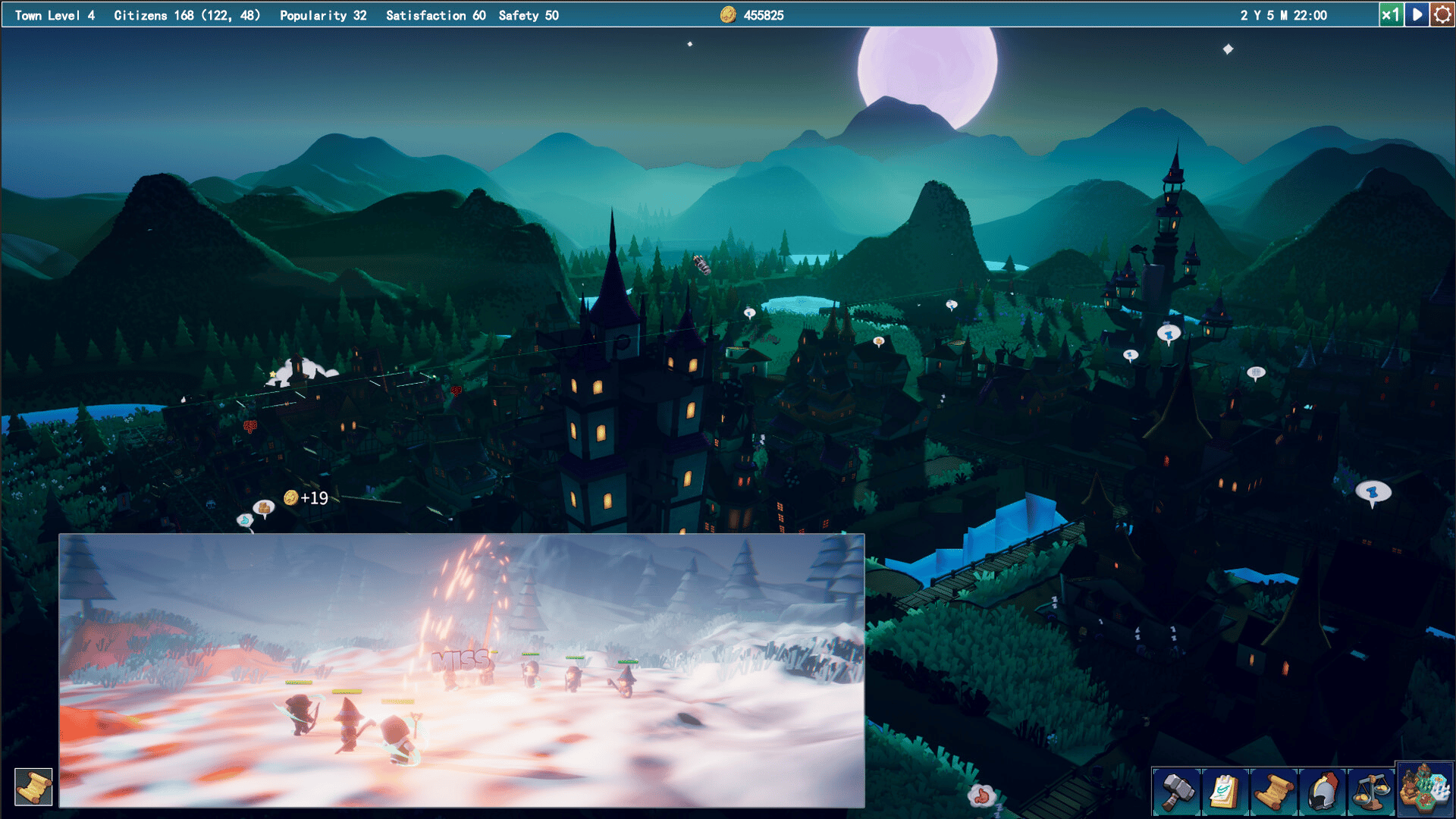Click the scroll icon at bottom-left corner
The width and height of the screenshot is (1456, 819).
coord(33,786)
